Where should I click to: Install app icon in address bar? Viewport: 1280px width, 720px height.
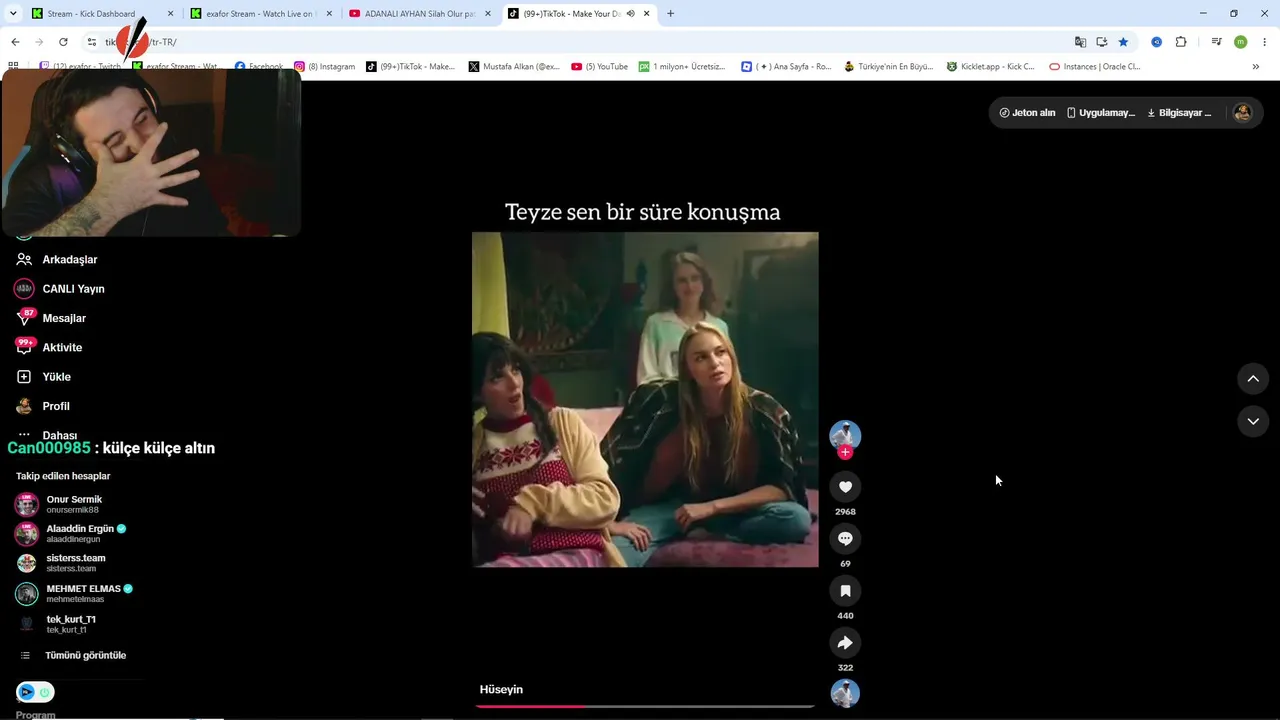click(x=1102, y=42)
